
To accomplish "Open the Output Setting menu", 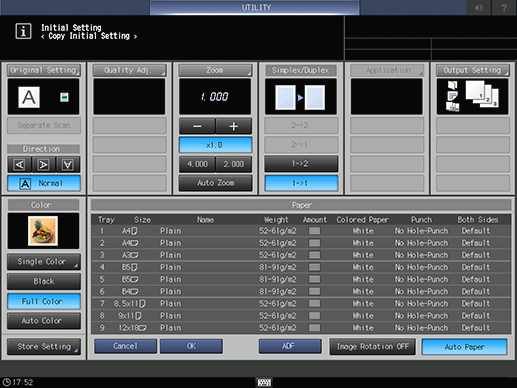I will 473,70.
